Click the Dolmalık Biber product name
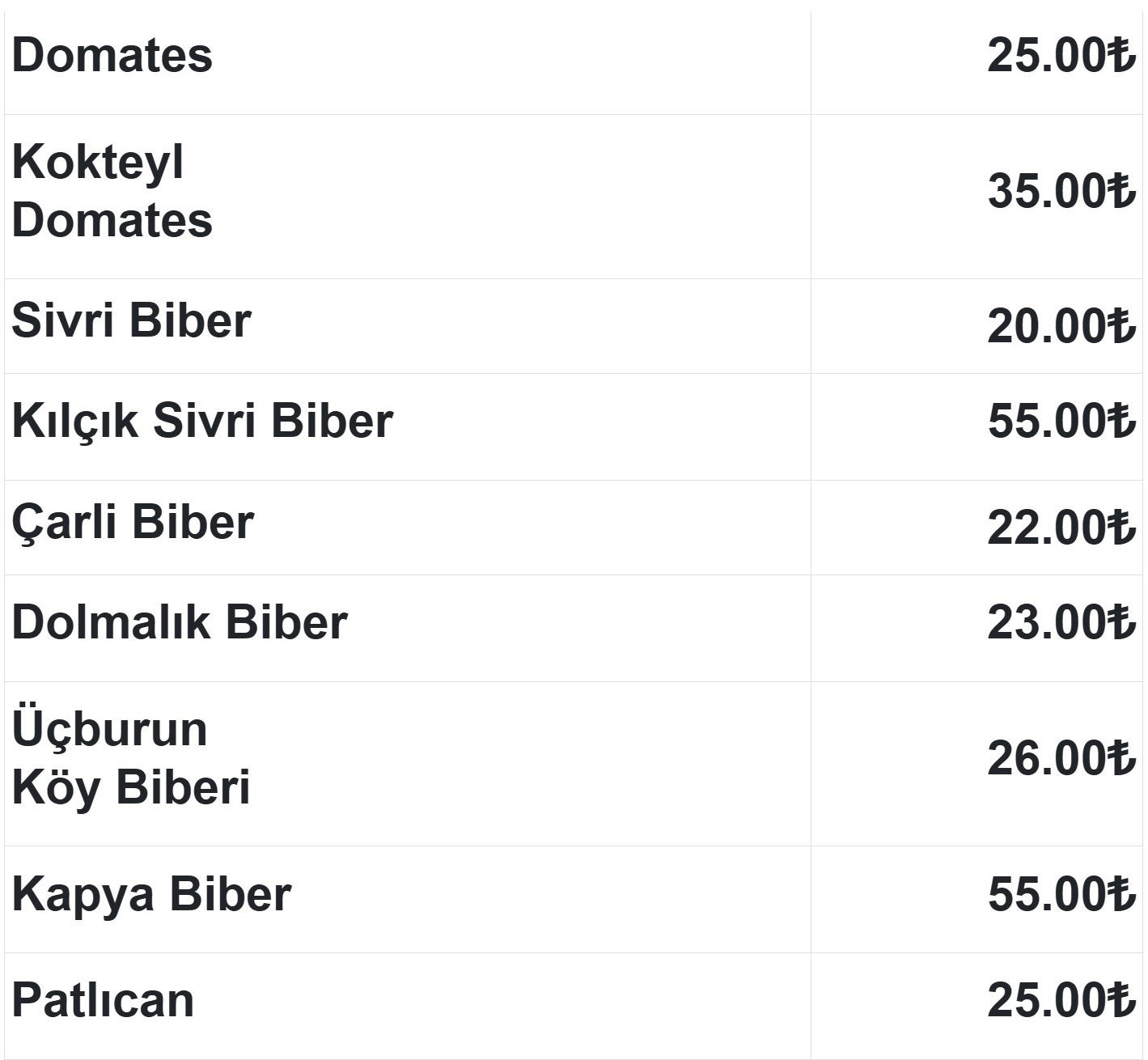The height and width of the screenshot is (1060, 1148). (x=180, y=623)
